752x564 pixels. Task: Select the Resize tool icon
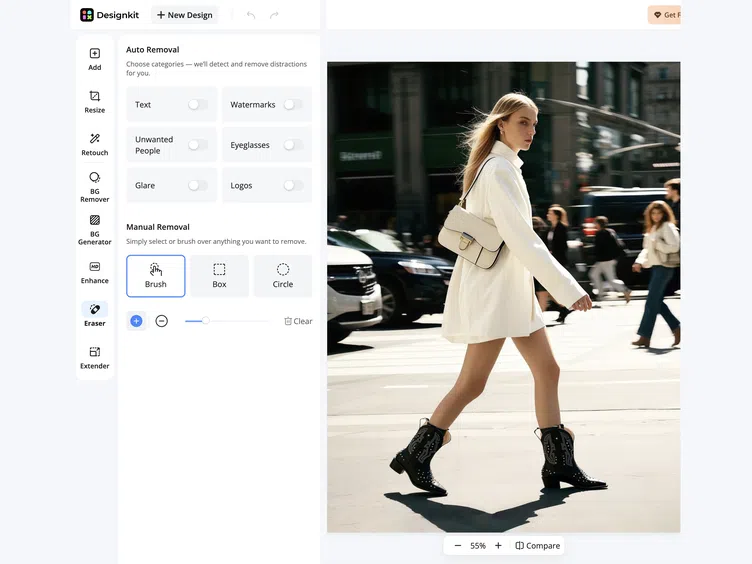[94, 96]
